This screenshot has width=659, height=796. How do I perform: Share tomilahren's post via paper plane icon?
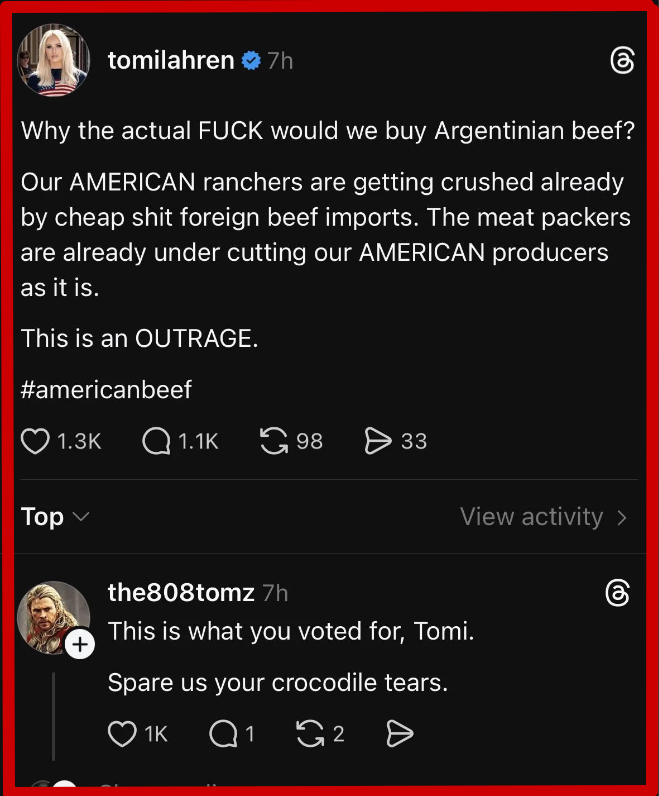click(x=378, y=441)
